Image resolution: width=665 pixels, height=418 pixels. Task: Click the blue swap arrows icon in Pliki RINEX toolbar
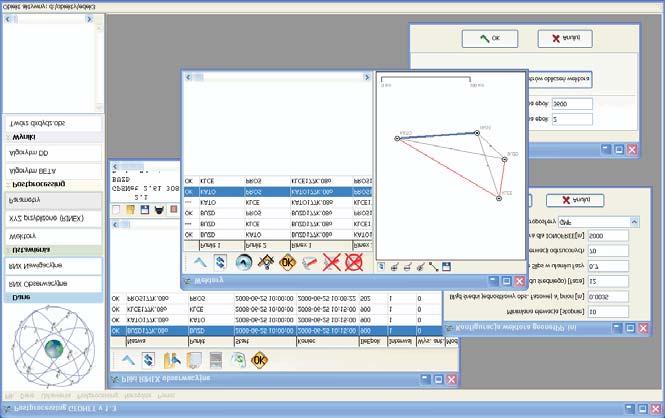pyautogui.click(x=148, y=360)
